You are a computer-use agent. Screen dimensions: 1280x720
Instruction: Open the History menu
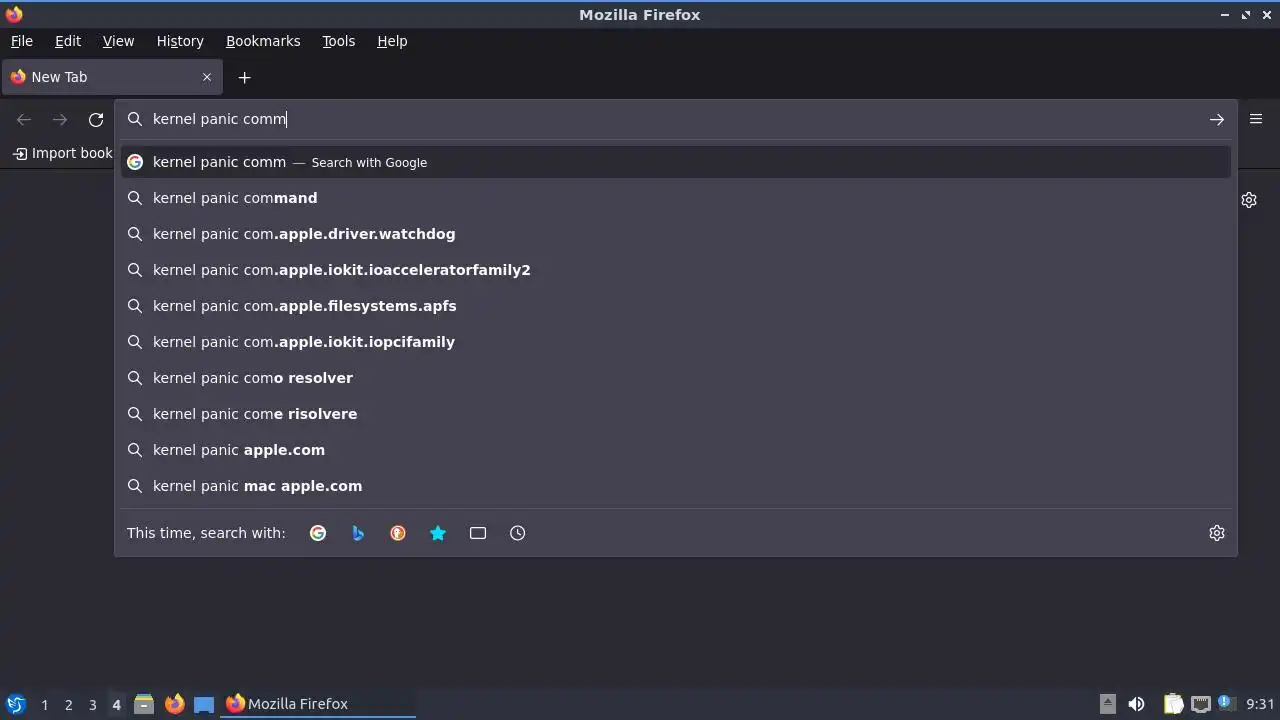[x=180, y=41]
